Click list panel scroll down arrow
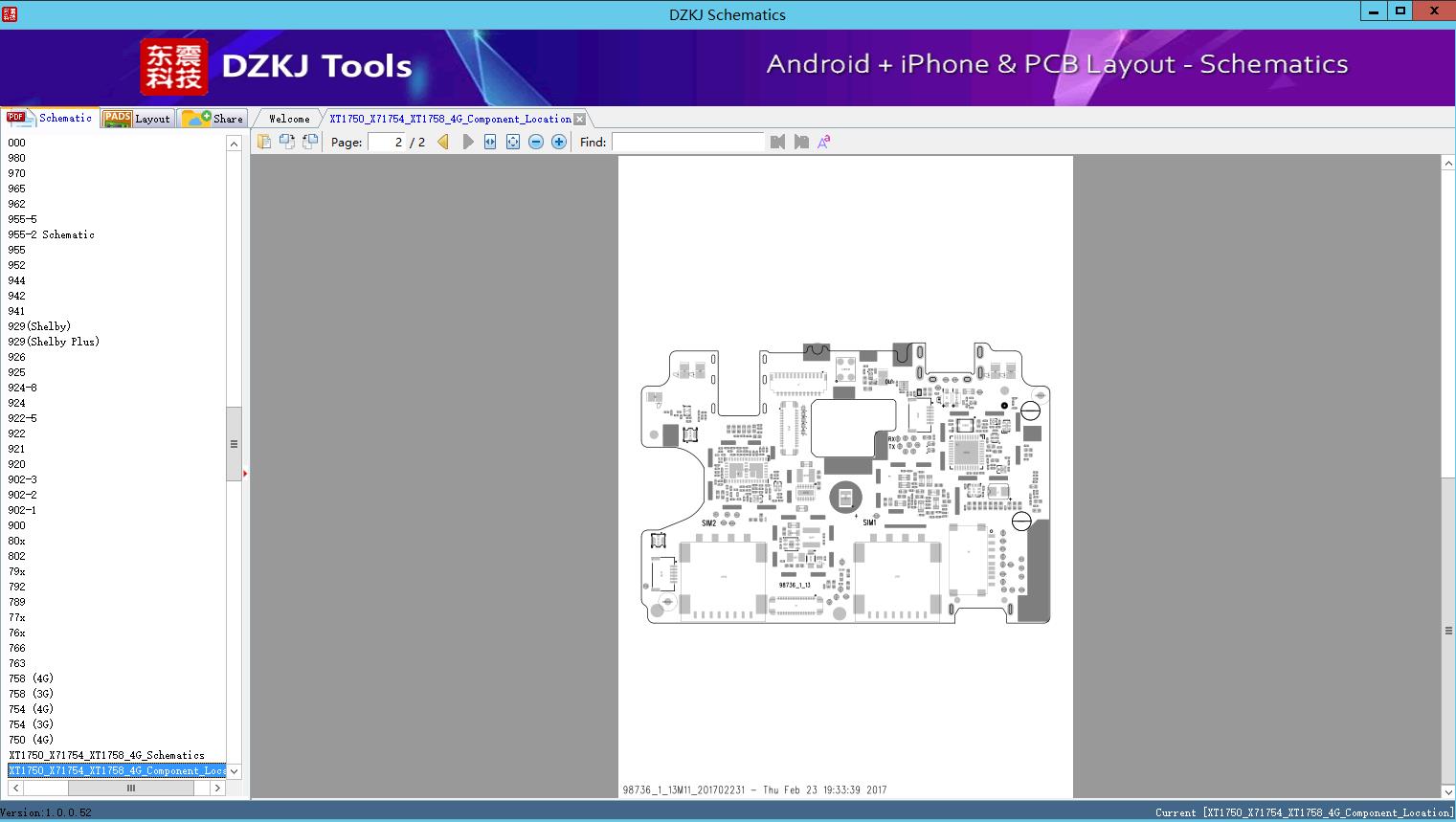The image size is (1456, 822). point(234,771)
